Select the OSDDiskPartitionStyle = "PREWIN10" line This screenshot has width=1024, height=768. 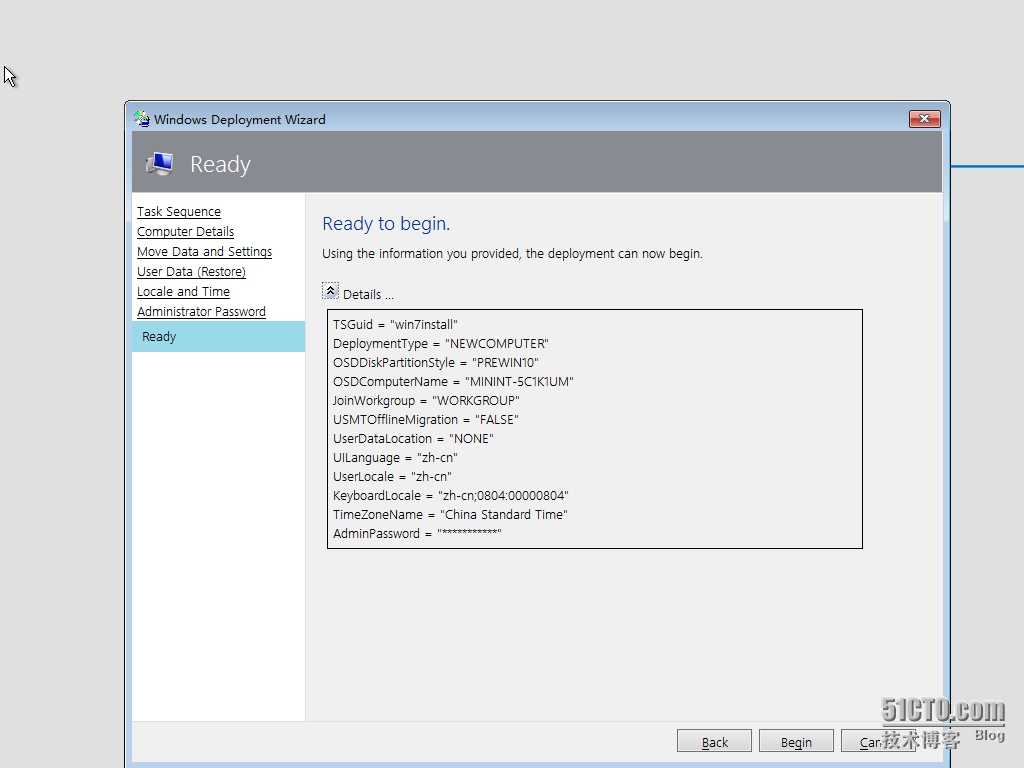click(436, 362)
